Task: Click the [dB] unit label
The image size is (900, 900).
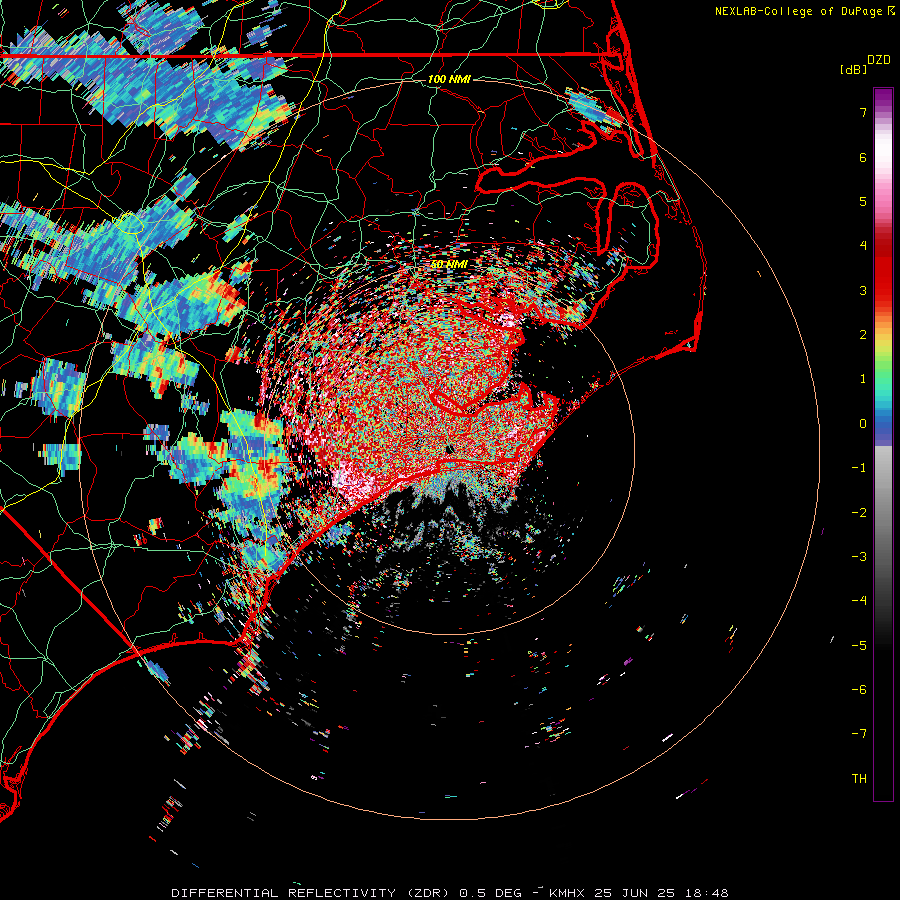Action: click(x=854, y=69)
